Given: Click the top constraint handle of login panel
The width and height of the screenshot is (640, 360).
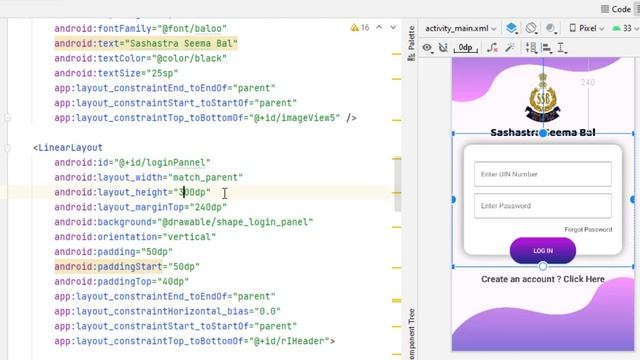Looking at the screenshot, I should pos(542,133).
